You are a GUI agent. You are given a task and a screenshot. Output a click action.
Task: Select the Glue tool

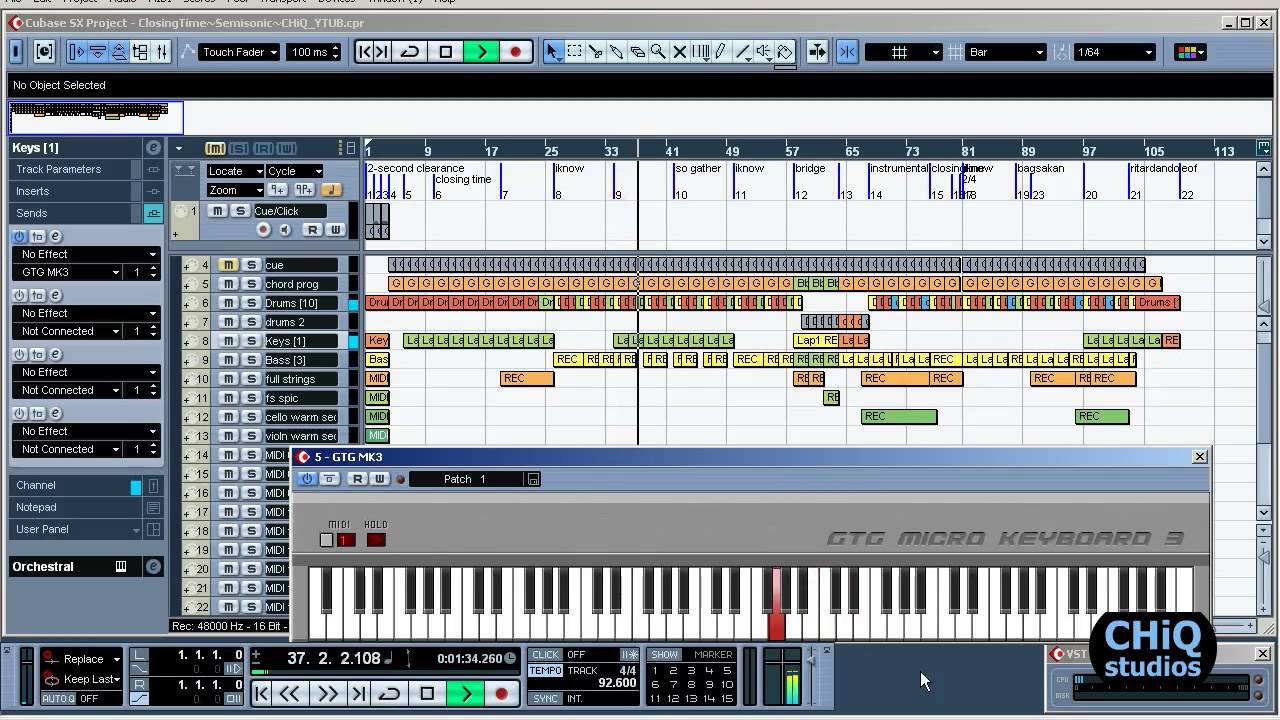pyautogui.click(x=616, y=52)
